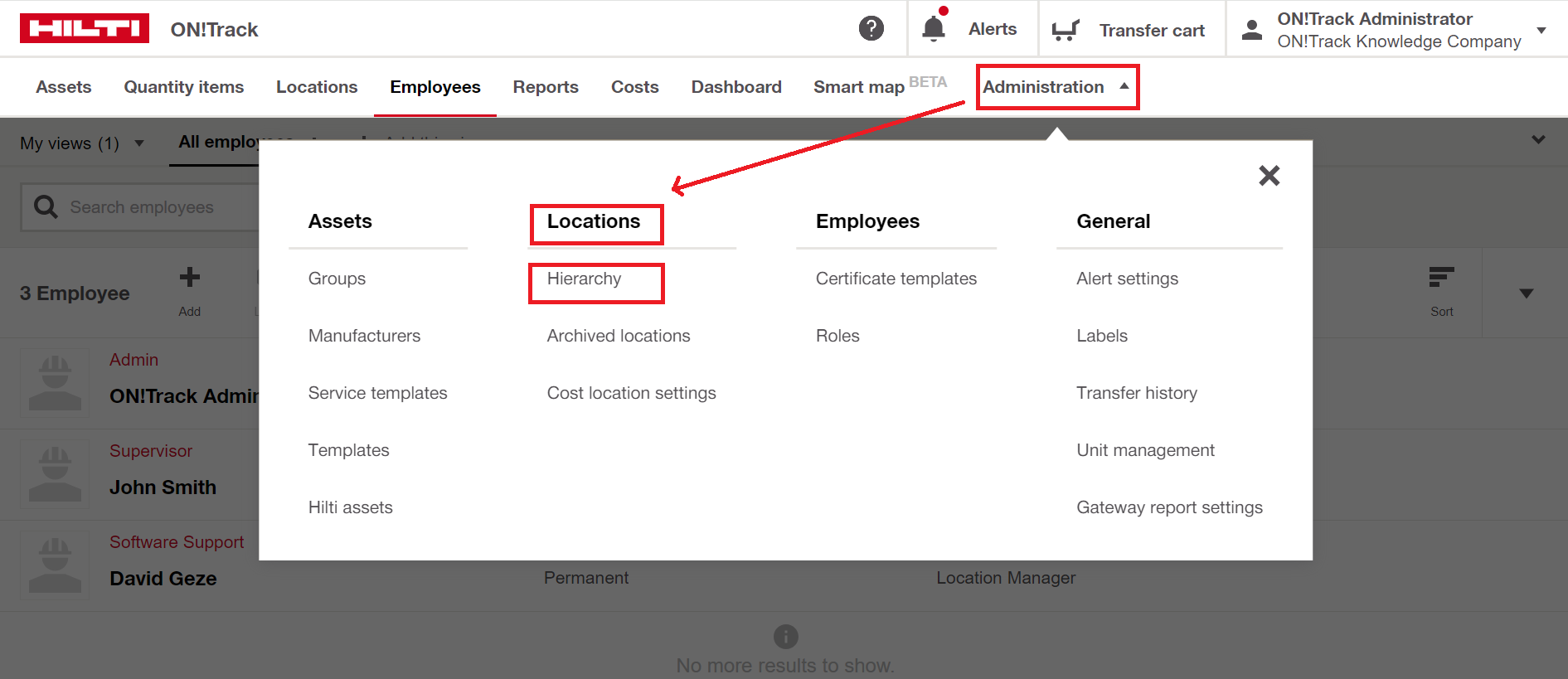Open the Quantity items tab

tap(184, 87)
